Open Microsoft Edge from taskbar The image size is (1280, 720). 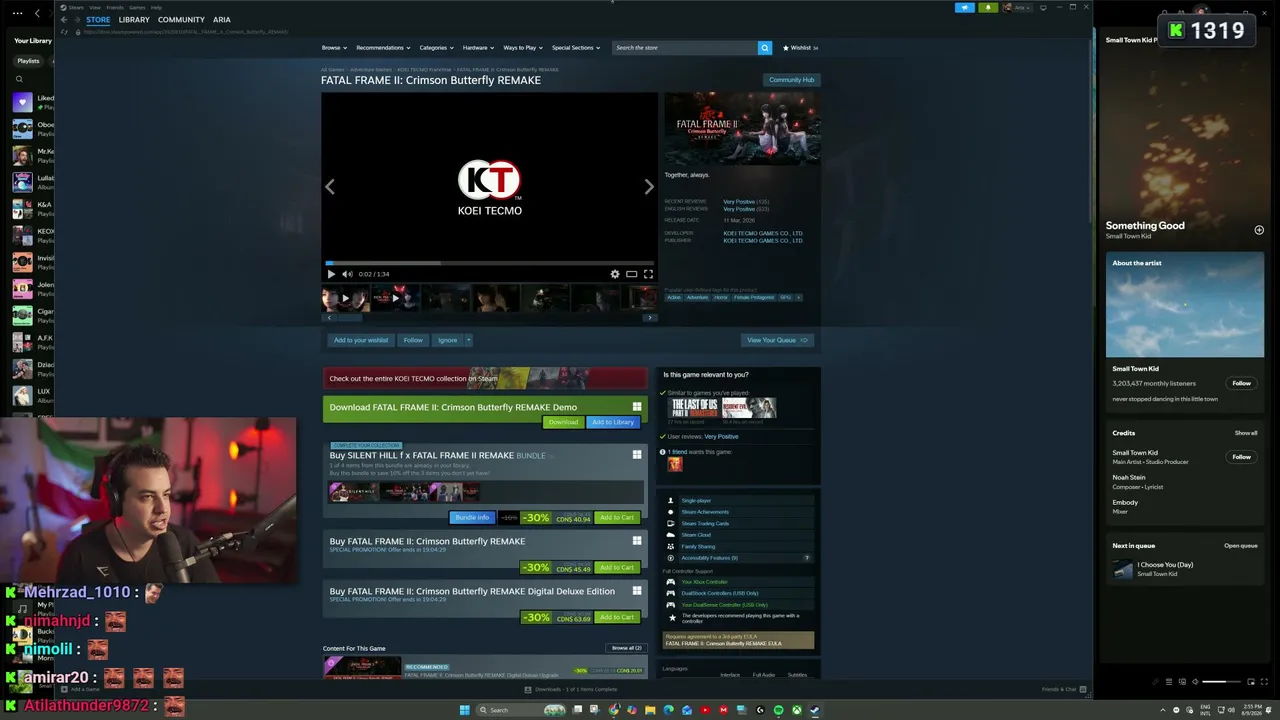(x=668, y=710)
